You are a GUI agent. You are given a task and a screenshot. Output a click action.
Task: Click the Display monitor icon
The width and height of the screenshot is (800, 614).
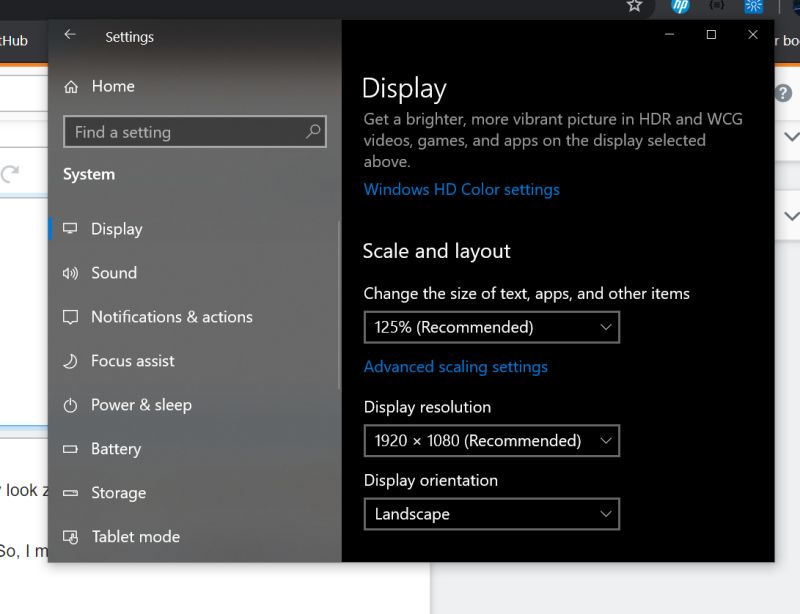click(70, 228)
